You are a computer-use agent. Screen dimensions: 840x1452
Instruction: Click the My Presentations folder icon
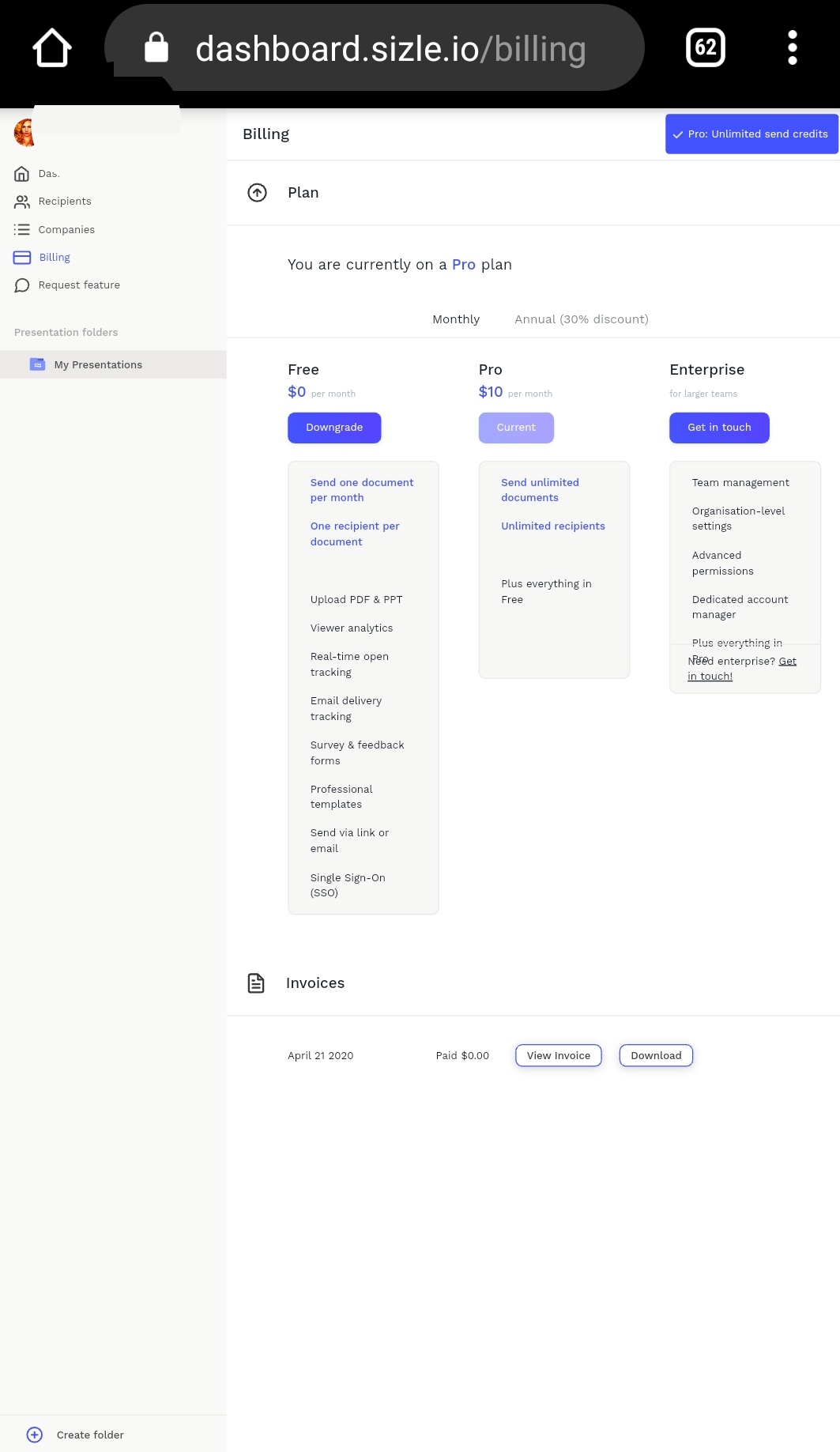click(37, 364)
